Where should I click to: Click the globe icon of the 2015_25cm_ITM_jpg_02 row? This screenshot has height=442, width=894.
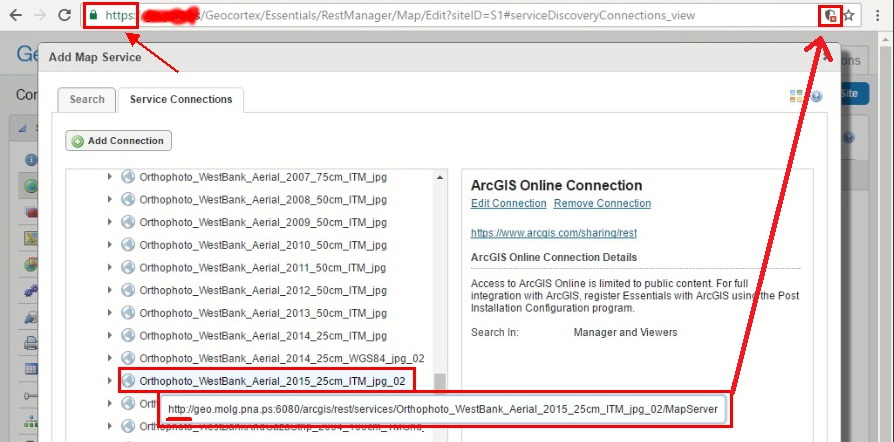tap(128, 380)
